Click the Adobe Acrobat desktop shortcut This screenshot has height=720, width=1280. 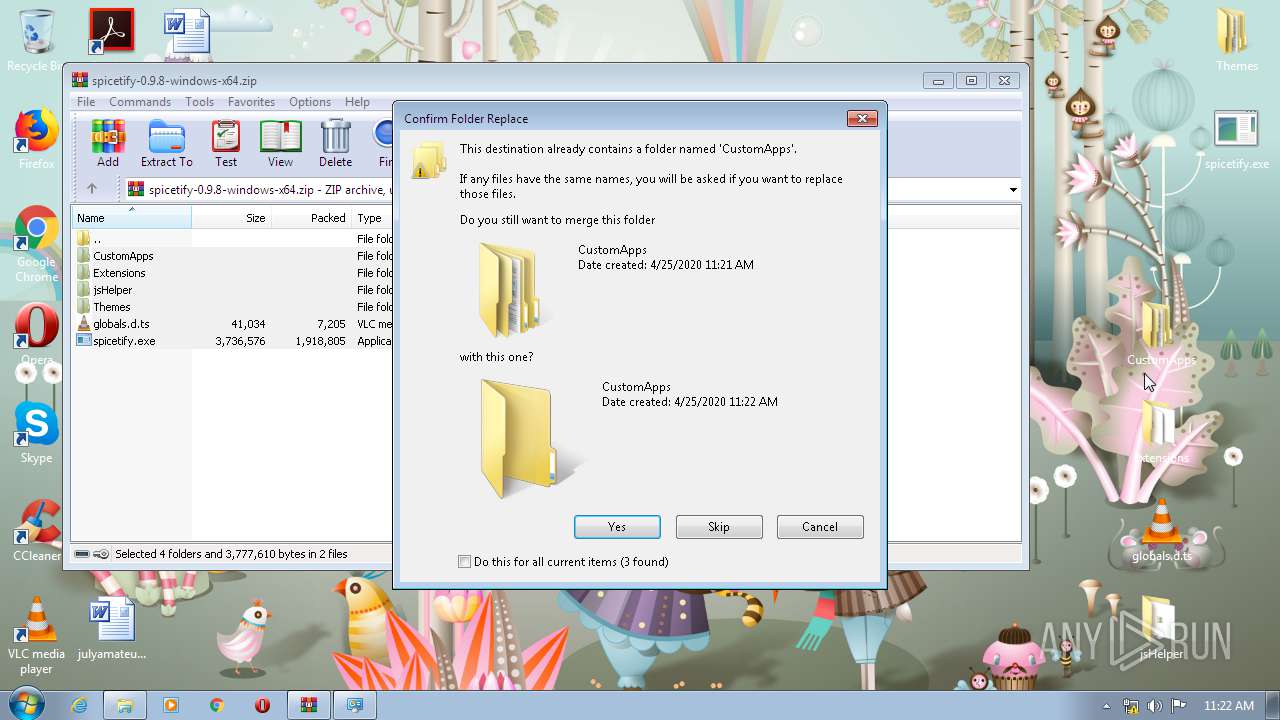(x=111, y=30)
